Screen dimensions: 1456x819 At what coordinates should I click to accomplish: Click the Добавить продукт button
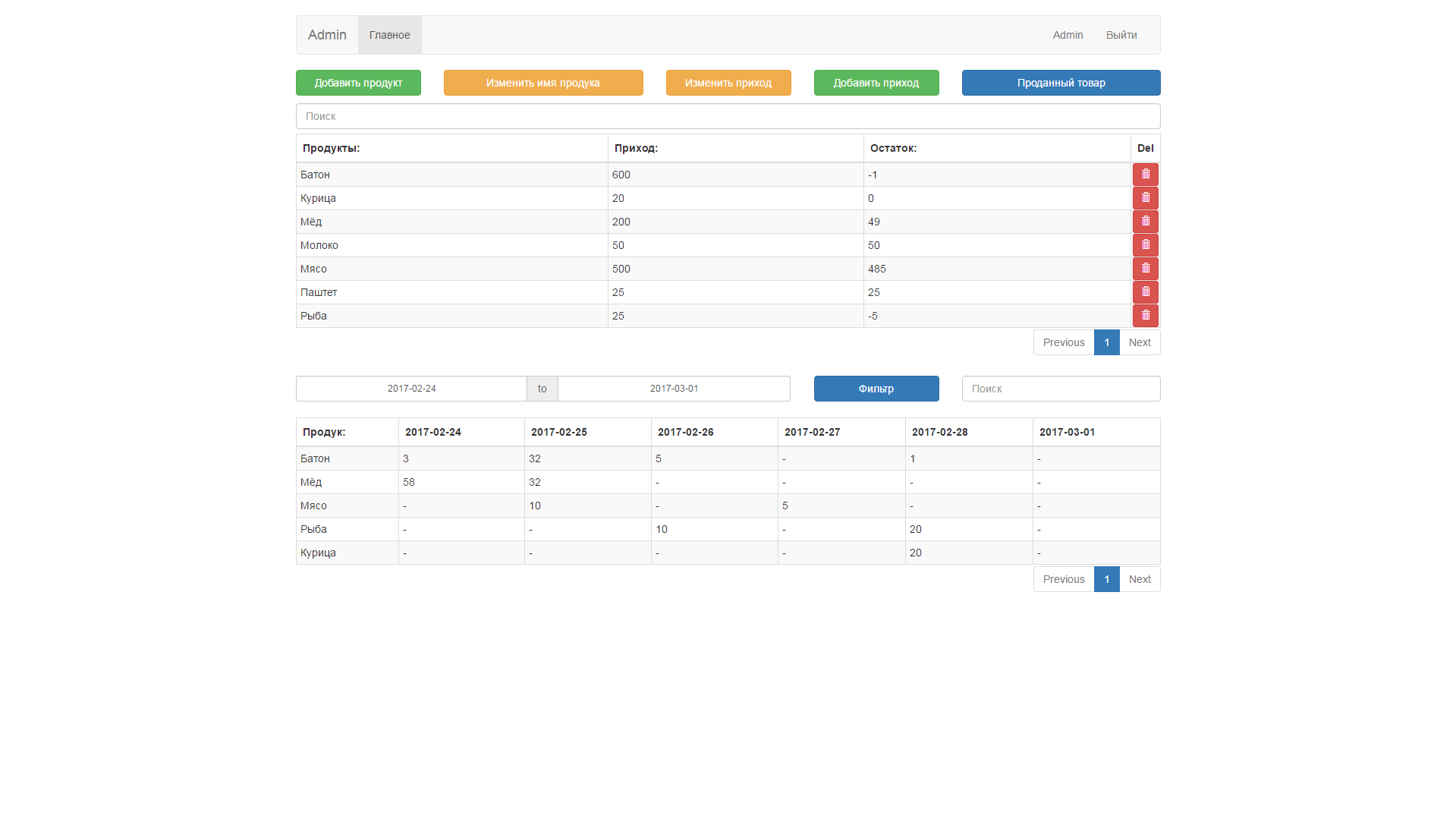point(358,83)
